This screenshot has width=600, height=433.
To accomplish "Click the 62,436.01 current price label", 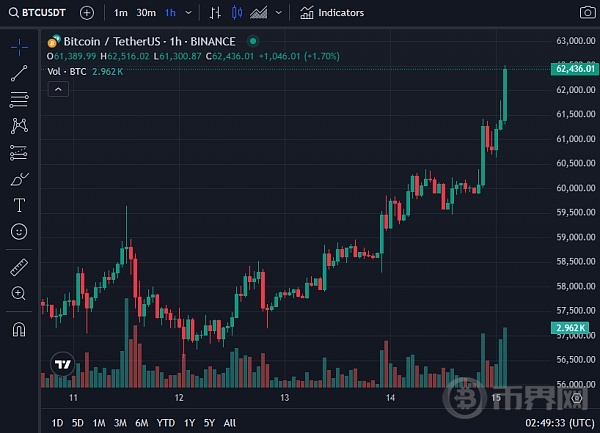I will pyautogui.click(x=575, y=69).
